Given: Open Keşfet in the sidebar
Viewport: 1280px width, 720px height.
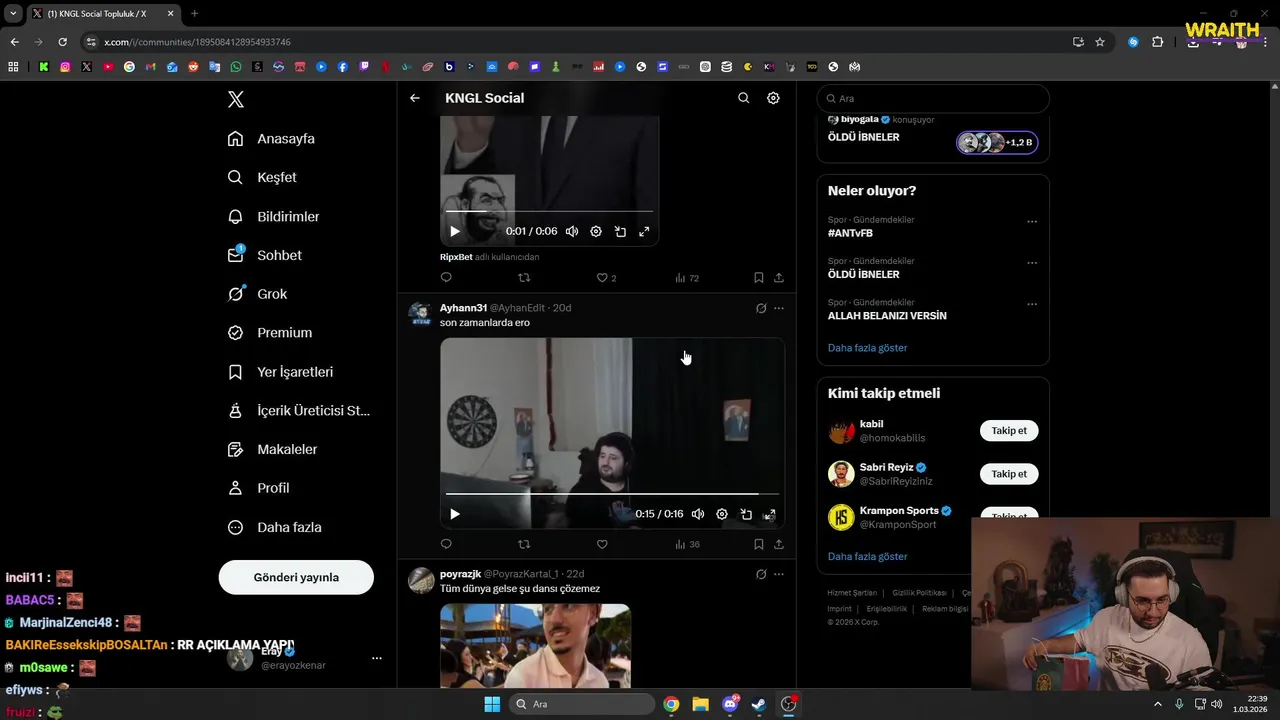Looking at the screenshot, I should click(262, 177).
